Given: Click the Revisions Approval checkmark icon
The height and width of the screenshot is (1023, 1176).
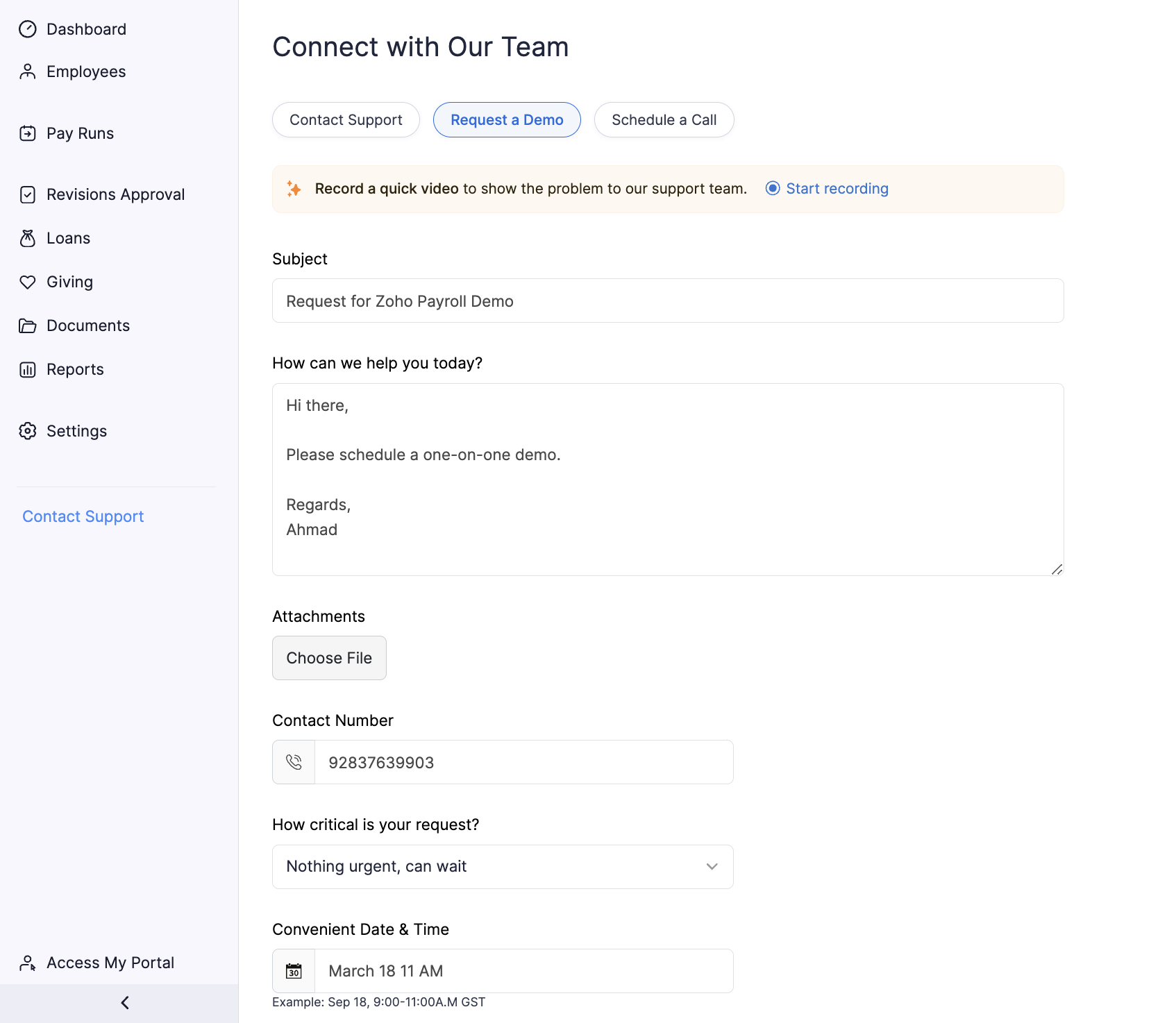Looking at the screenshot, I should tap(28, 194).
